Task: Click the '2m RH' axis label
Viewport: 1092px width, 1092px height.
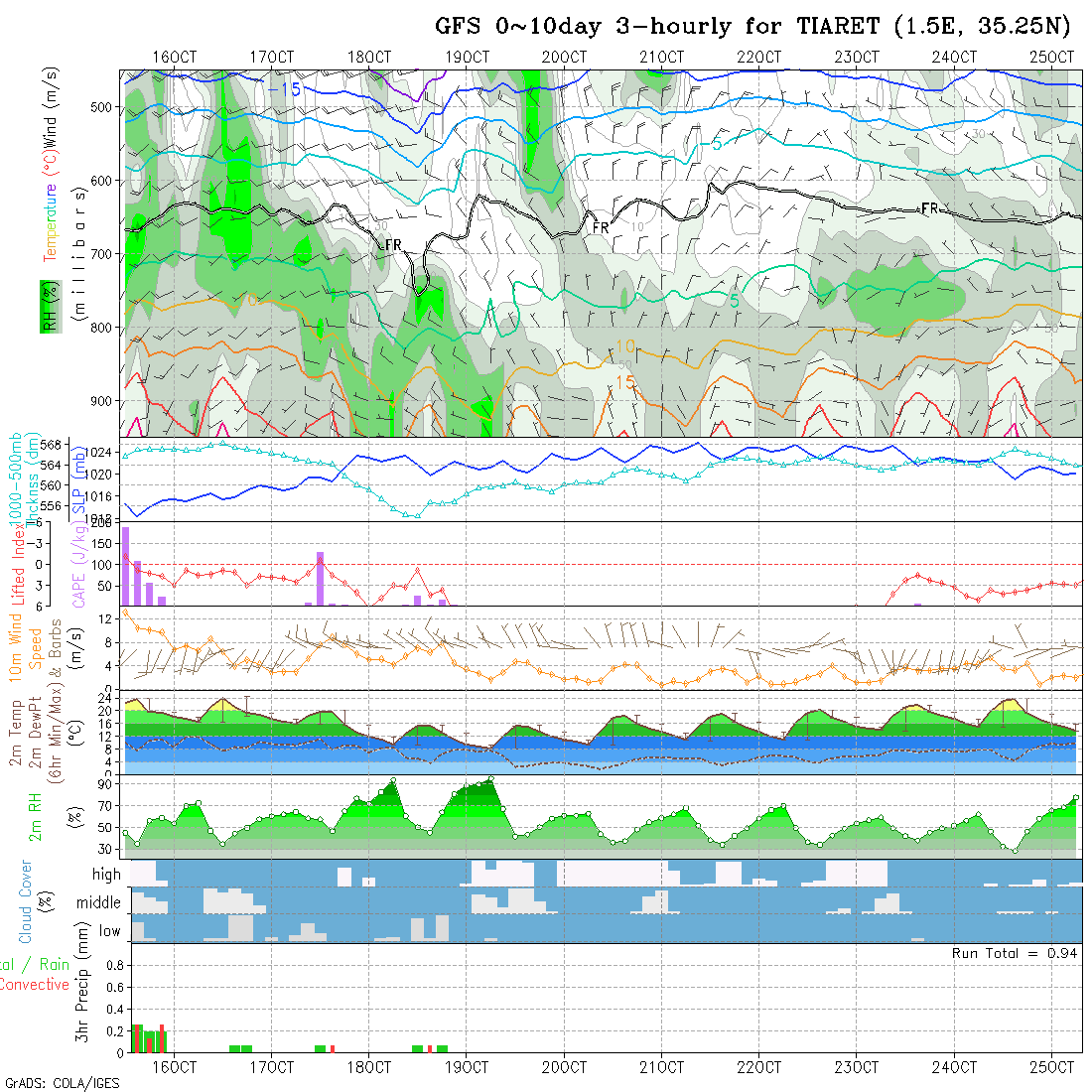Action: coord(35,816)
